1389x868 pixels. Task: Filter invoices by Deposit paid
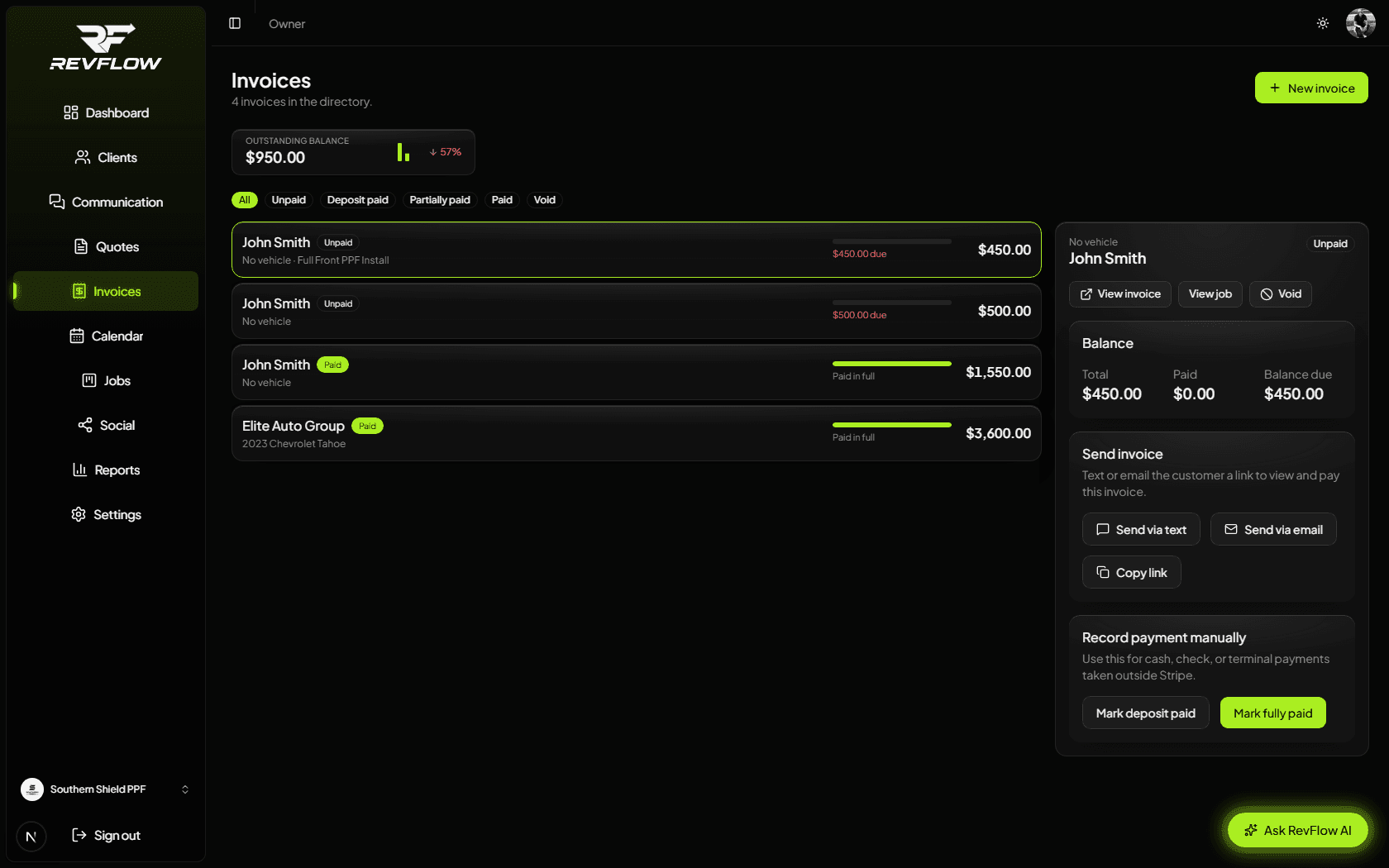point(357,200)
